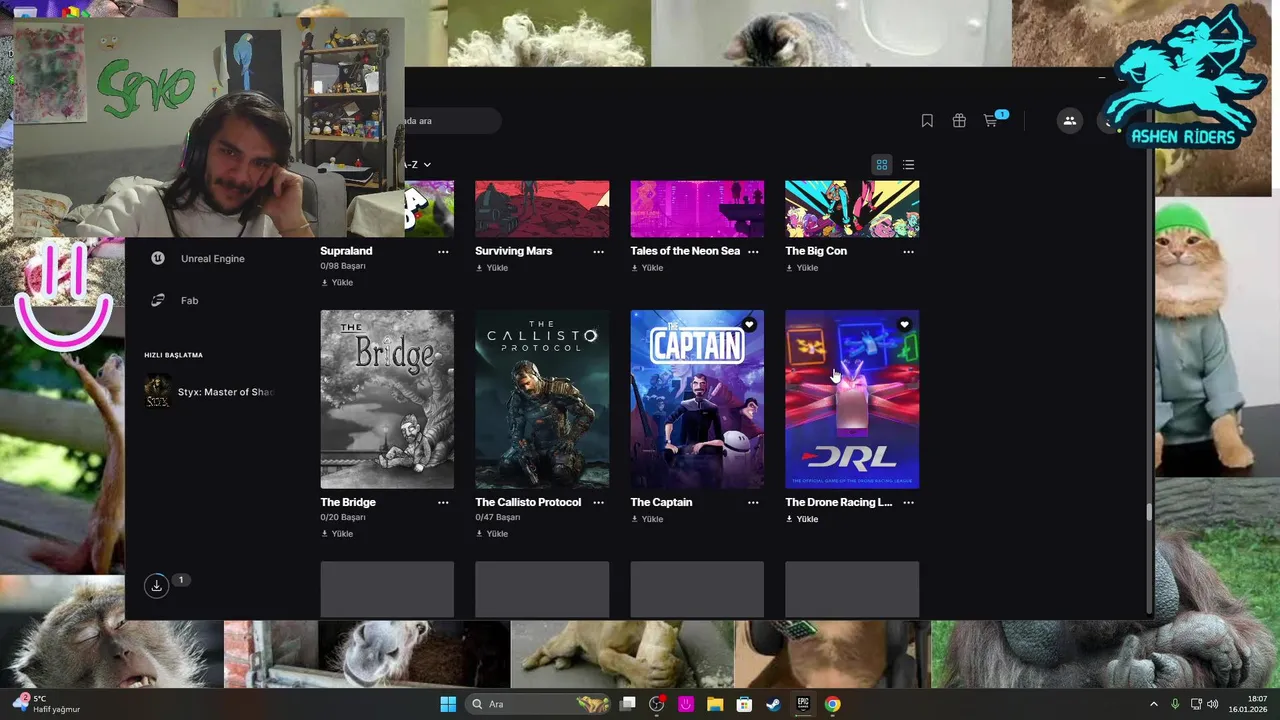Click '0/98 Başarı' achievements text
The width and height of the screenshot is (1280, 720).
tap(343, 266)
